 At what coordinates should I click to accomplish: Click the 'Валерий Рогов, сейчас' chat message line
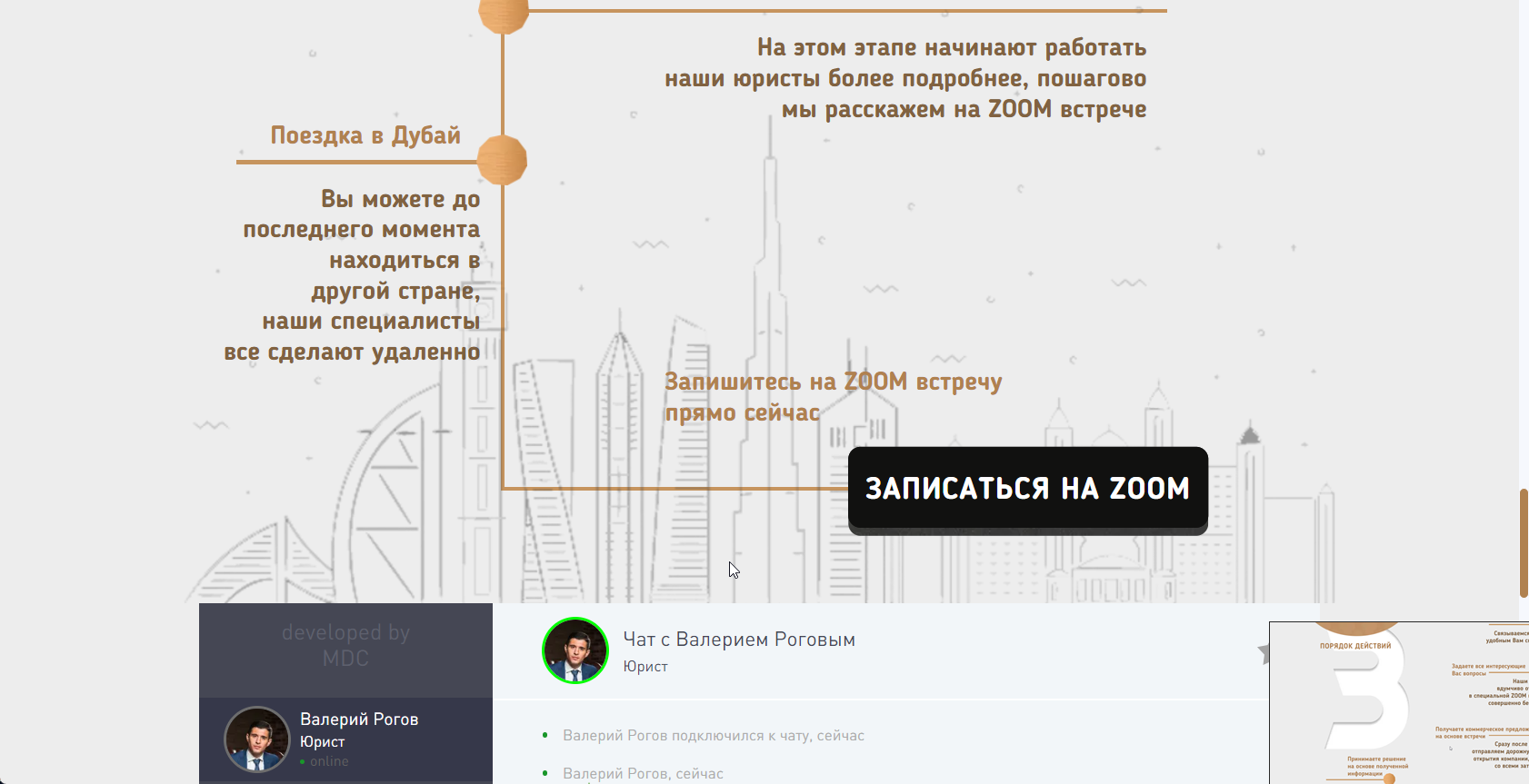(643, 774)
